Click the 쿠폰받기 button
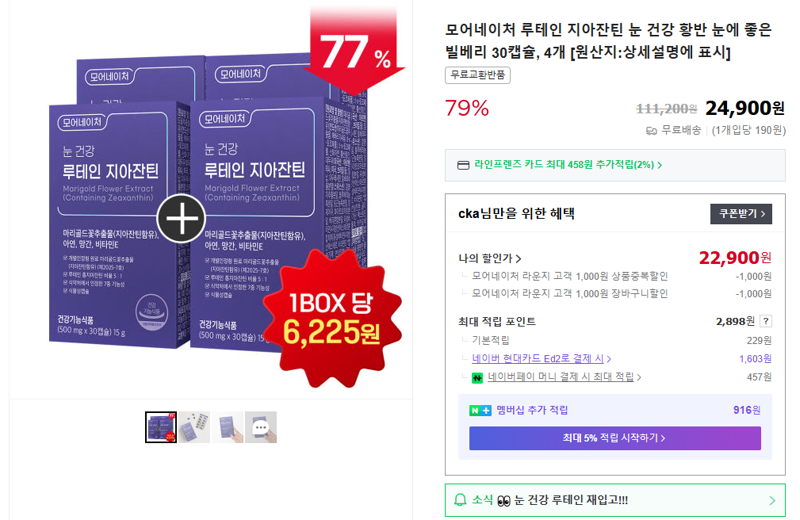This screenshot has width=800, height=520. coord(741,214)
